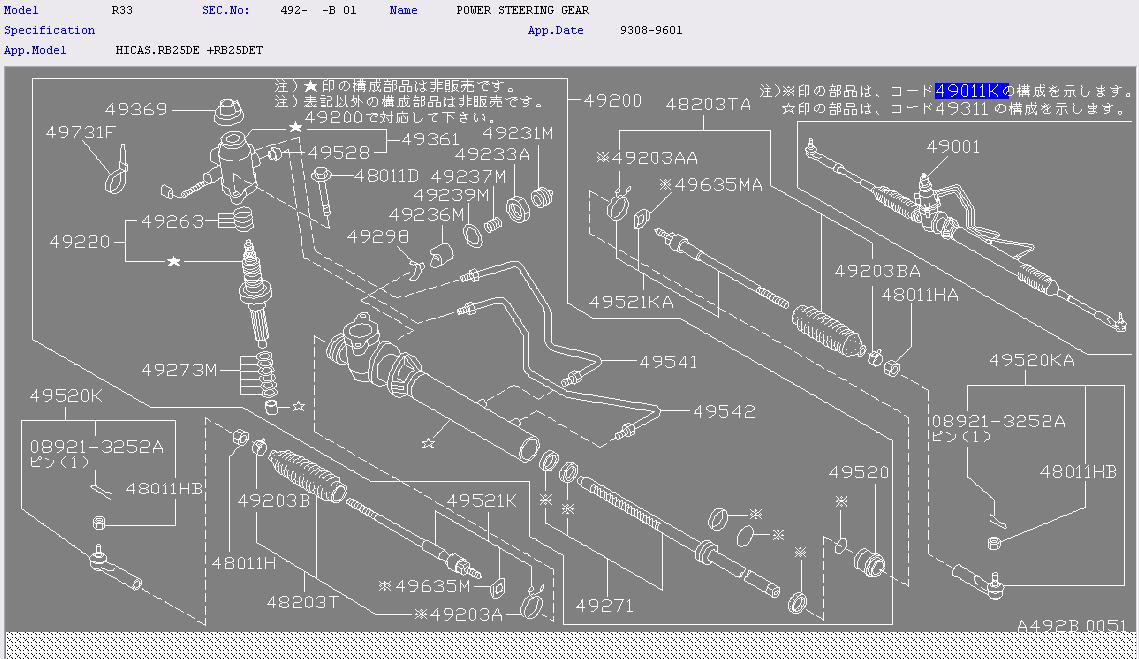Select nut label 48011HA
Screen dimensions: 1139x659
point(920,295)
